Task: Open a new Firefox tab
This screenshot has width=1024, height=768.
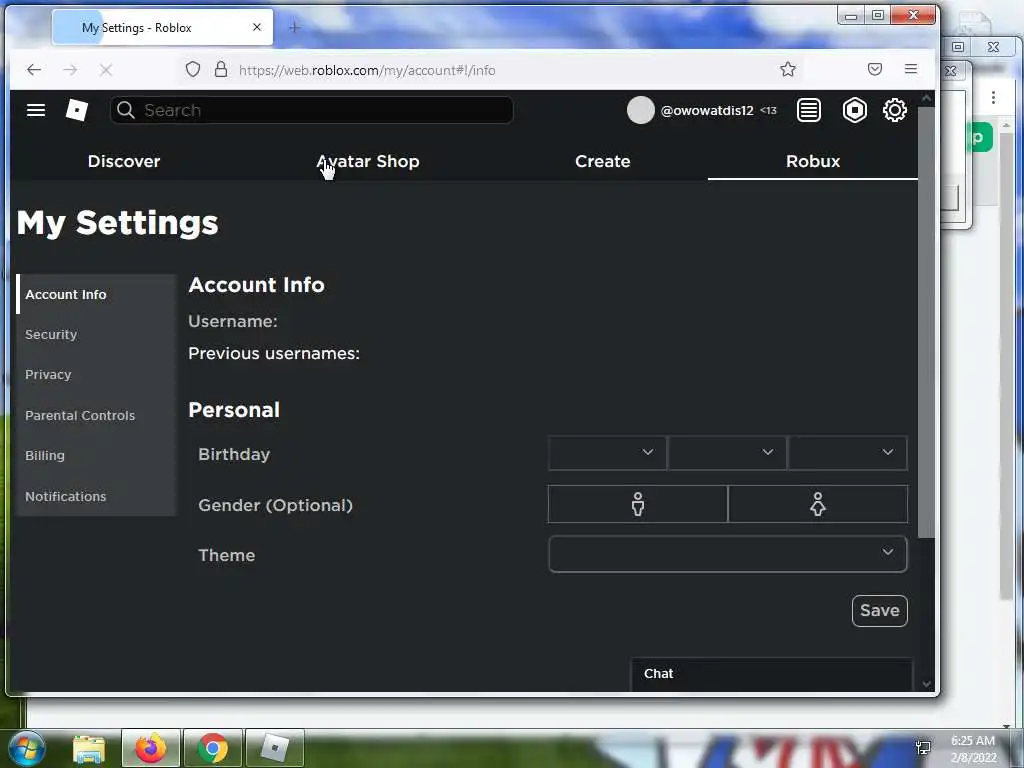Action: pyautogui.click(x=295, y=27)
